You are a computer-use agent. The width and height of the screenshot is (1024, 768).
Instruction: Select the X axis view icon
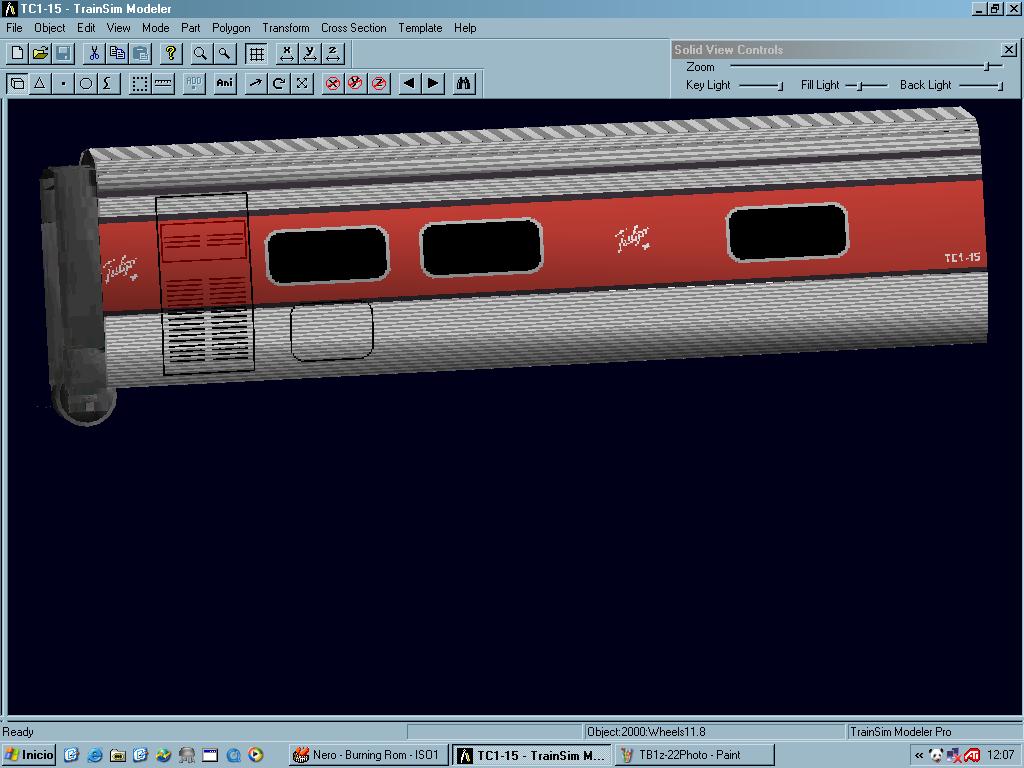click(287, 53)
